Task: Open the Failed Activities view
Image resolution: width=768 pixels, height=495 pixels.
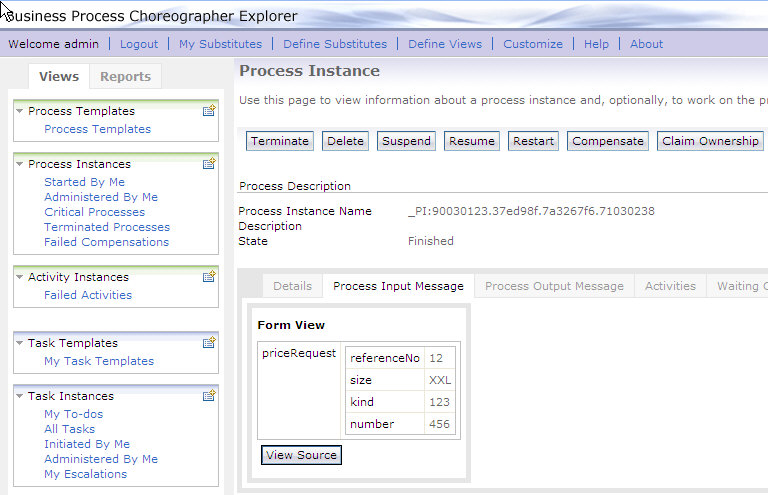Action: coord(88,295)
